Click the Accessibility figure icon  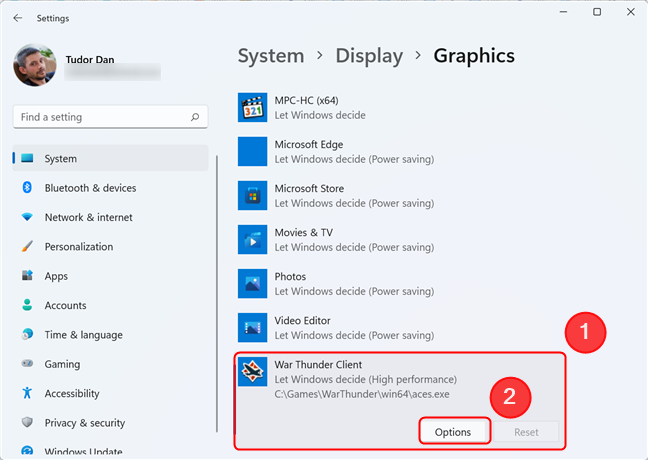[27, 393]
